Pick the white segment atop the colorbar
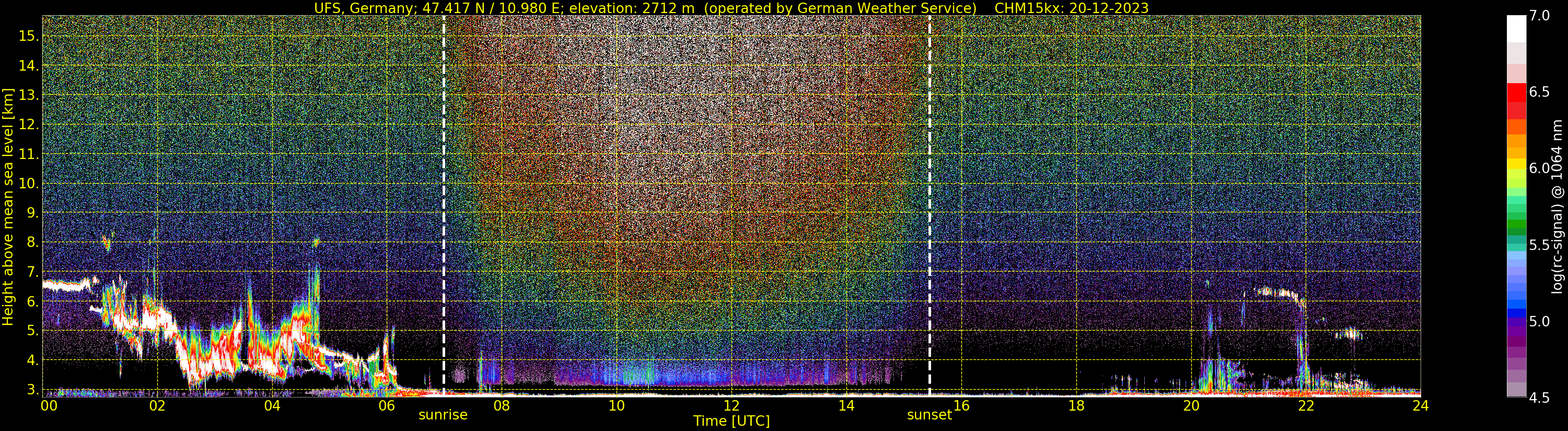1568x431 pixels. coord(1516,29)
